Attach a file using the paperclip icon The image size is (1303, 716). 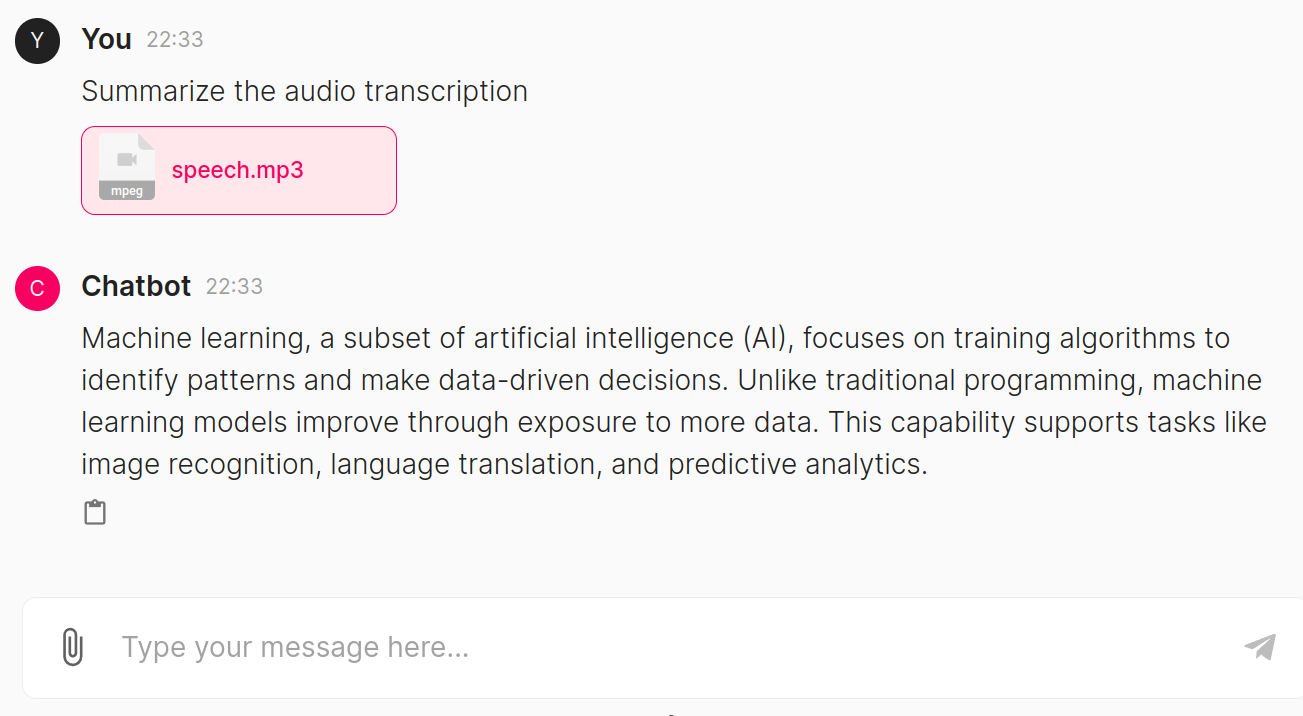point(72,647)
